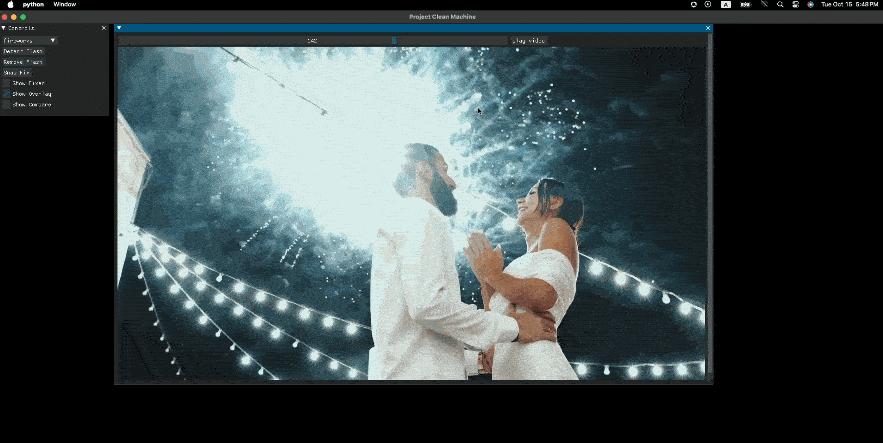The height and width of the screenshot is (443, 883).
Task: Click the Remove Flash button
Action: point(23,62)
